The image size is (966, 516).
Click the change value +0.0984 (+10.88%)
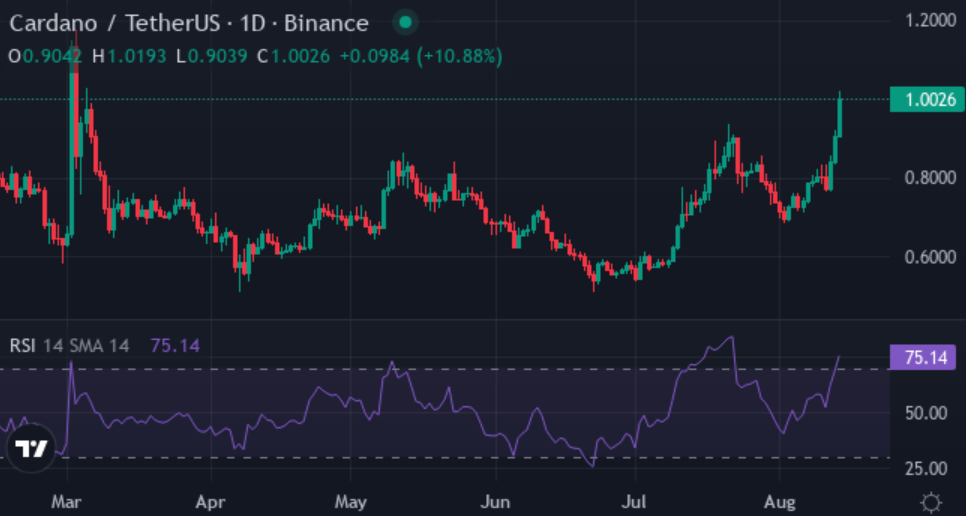pos(421,57)
